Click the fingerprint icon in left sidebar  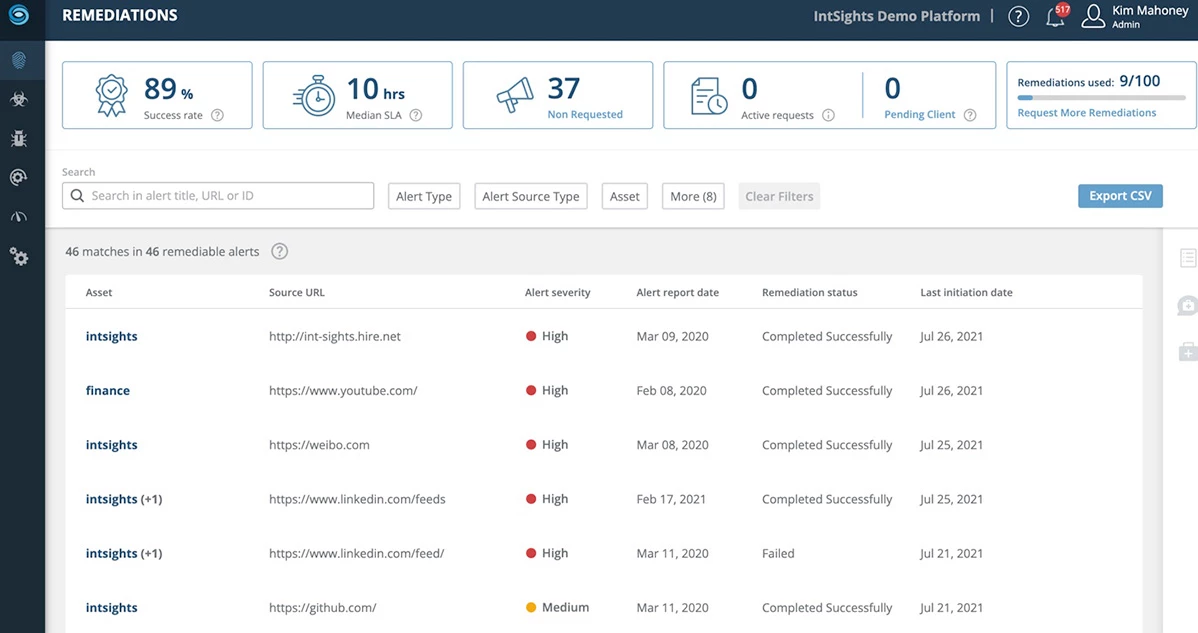click(x=19, y=60)
